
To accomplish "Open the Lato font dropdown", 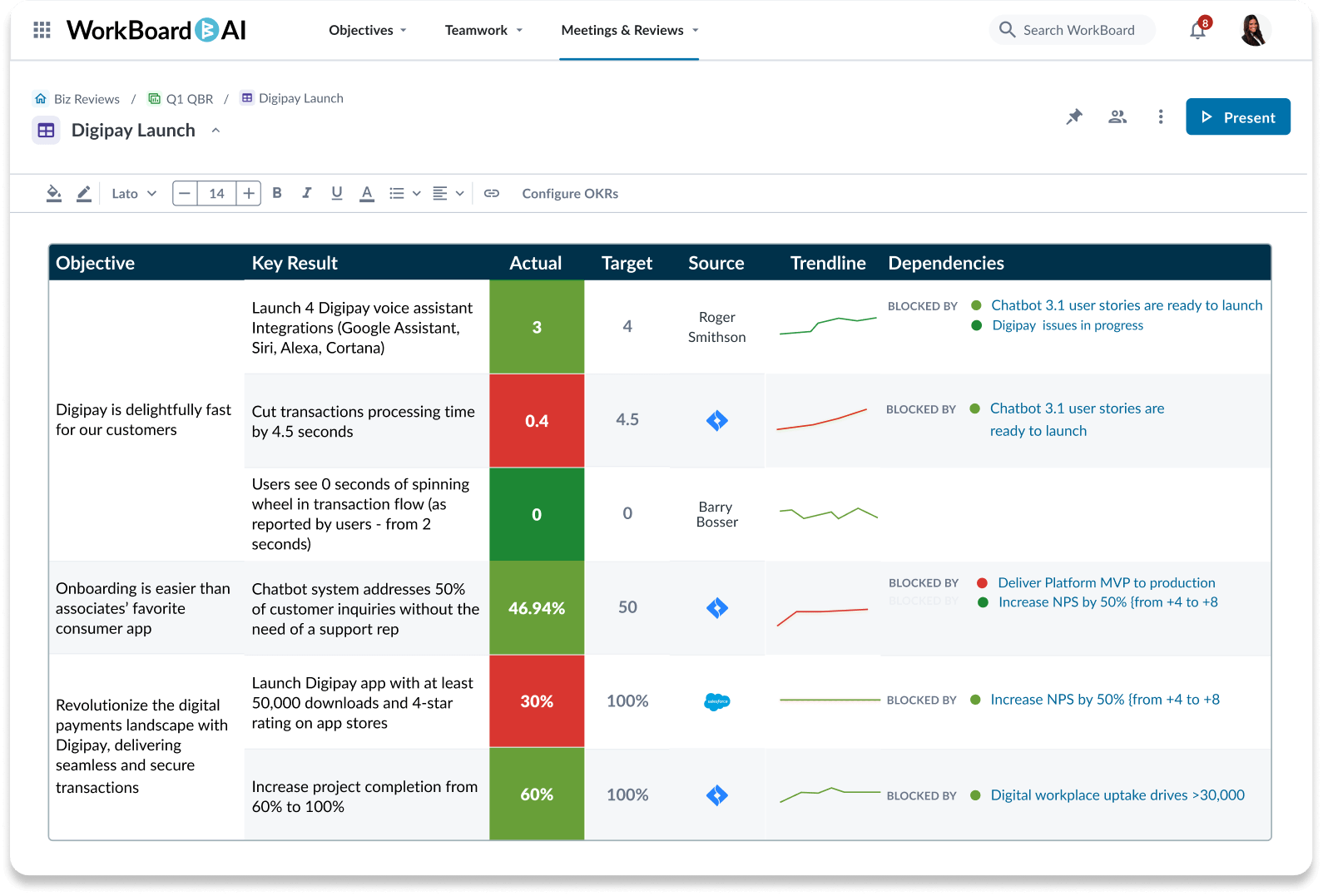I will 134,194.
